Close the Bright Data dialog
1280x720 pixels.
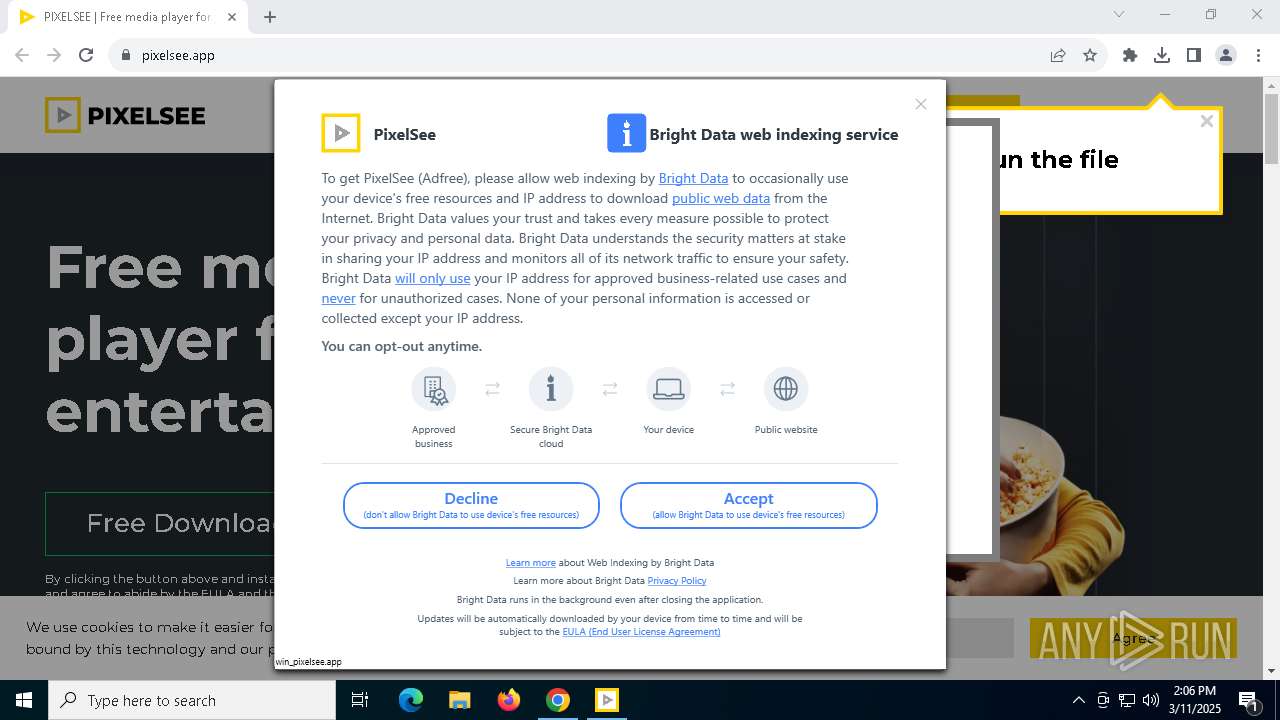coord(921,104)
